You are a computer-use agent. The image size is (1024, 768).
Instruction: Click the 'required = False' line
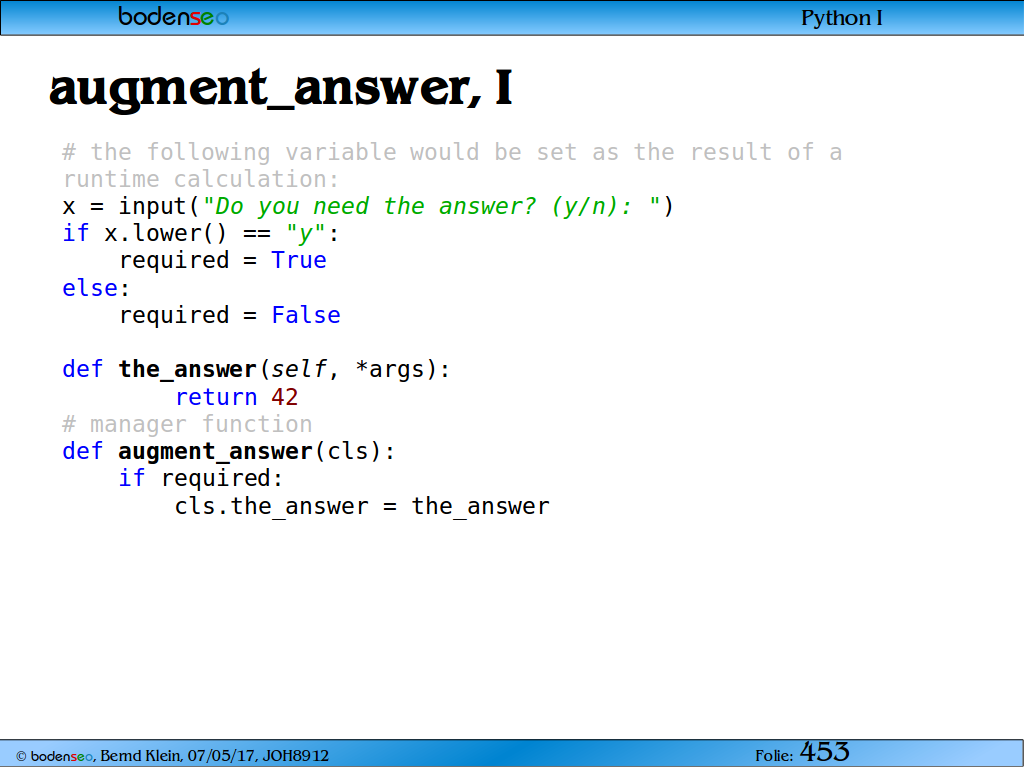(229, 315)
